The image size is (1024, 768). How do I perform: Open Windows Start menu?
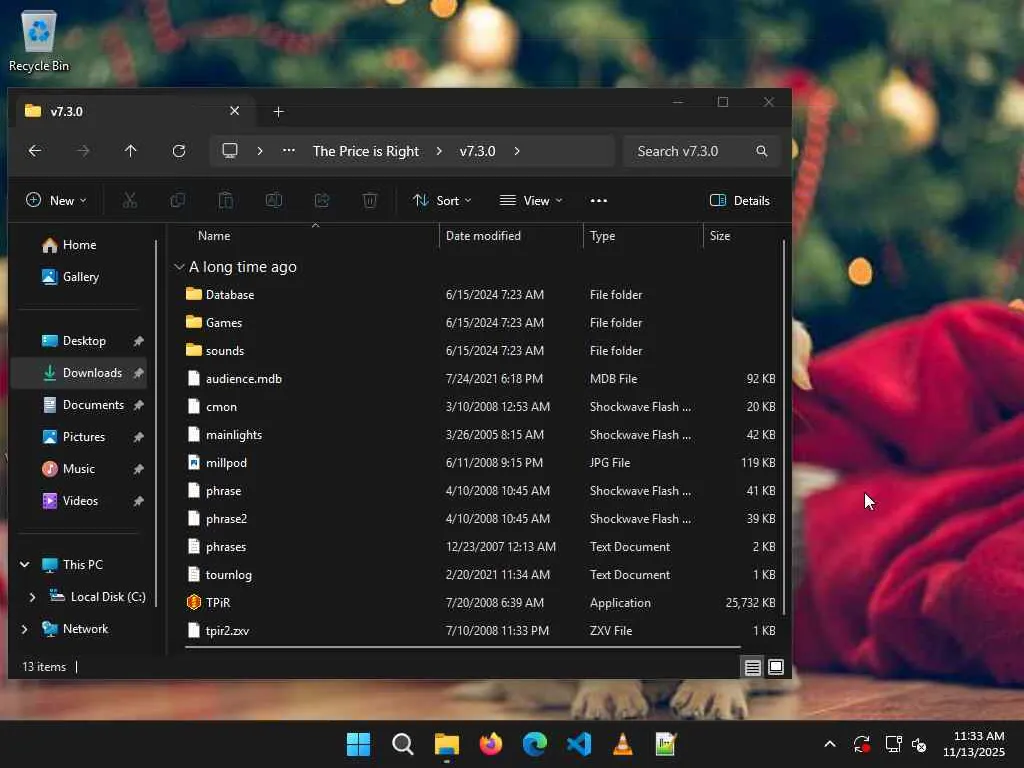[x=358, y=744]
